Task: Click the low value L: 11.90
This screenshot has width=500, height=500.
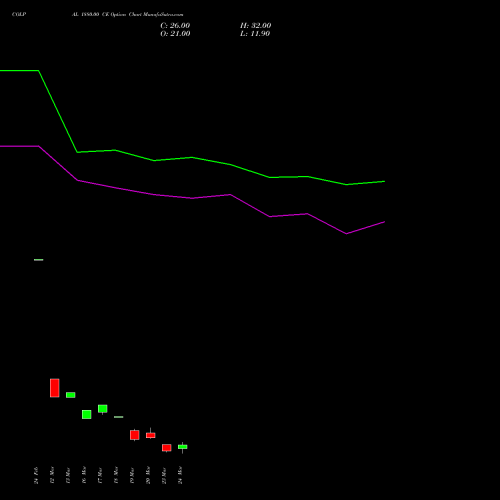Action: coord(255,34)
